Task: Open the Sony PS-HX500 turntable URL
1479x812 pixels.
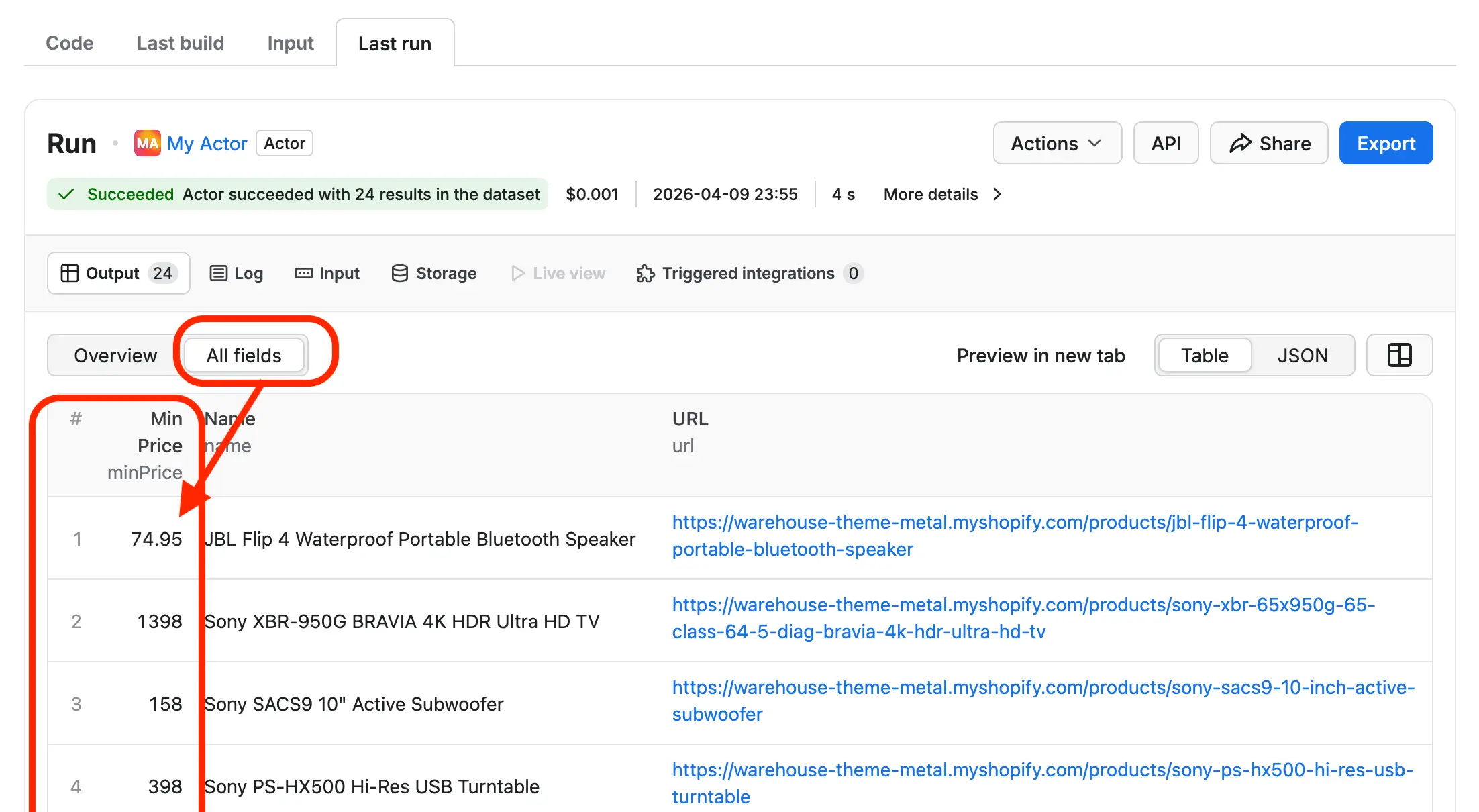Action: (1043, 783)
